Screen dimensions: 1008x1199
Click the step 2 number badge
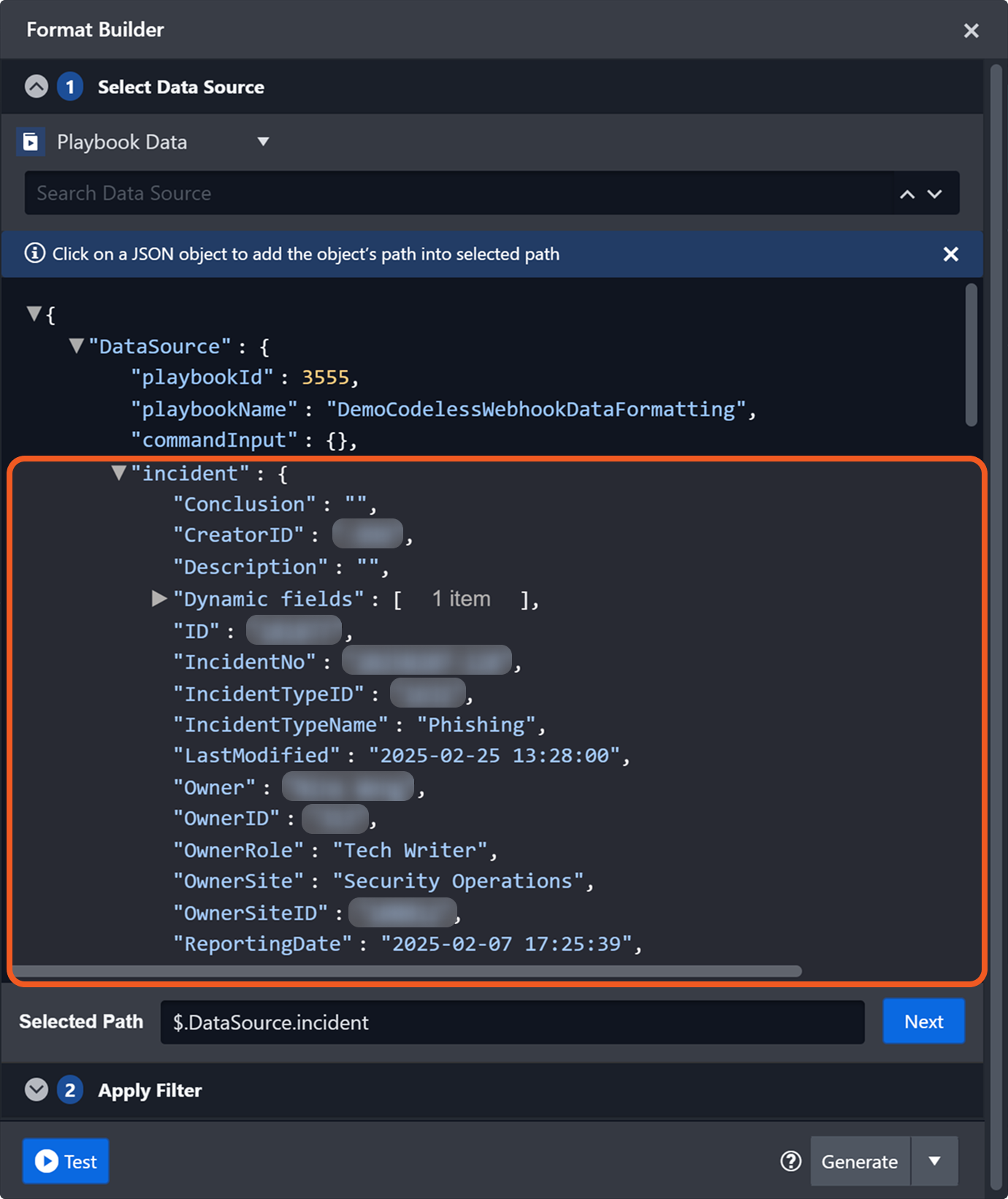coord(70,1090)
